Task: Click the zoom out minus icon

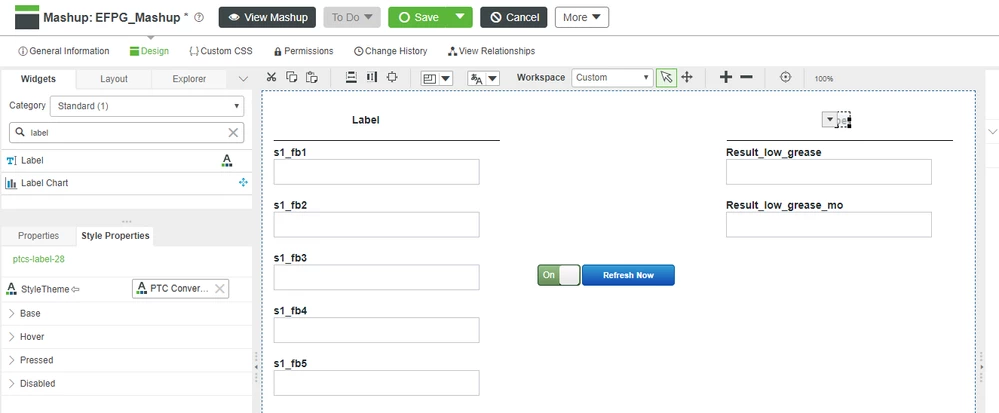Action: pos(746,77)
